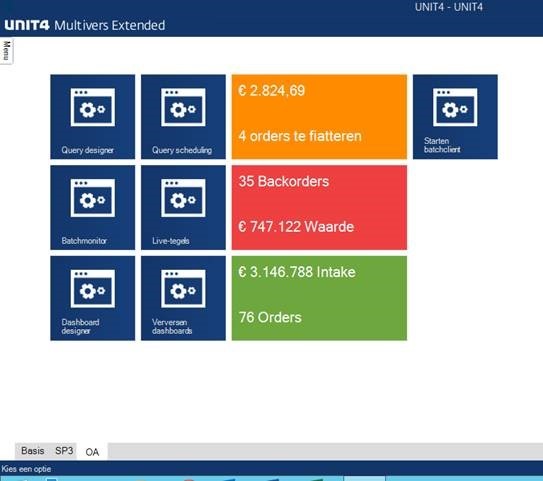This screenshot has height=481, width=543.
Task: Click the € 2.824,69 amount text
Action: (272, 91)
